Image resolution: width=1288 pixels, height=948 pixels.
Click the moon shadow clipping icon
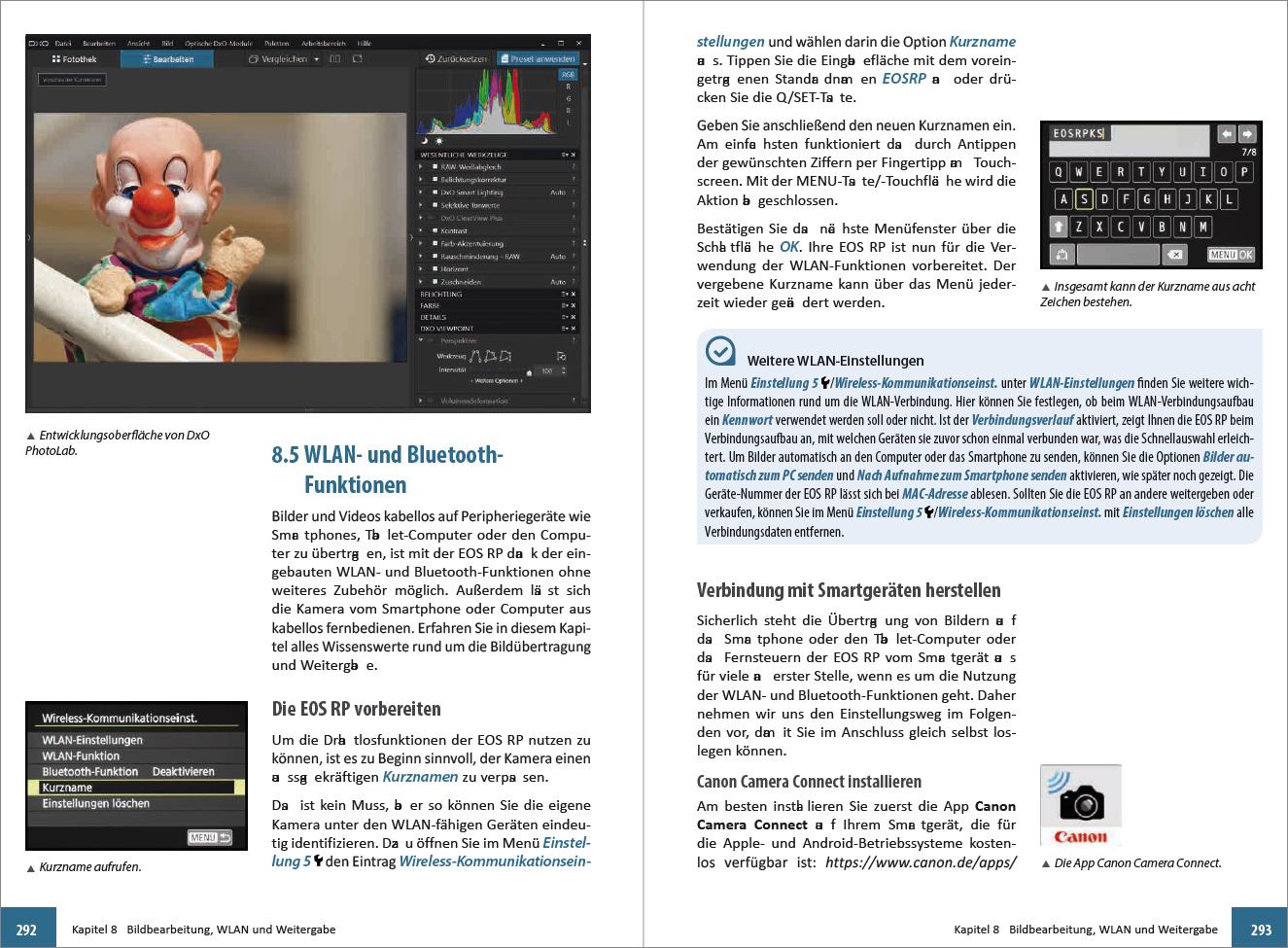click(x=425, y=141)
